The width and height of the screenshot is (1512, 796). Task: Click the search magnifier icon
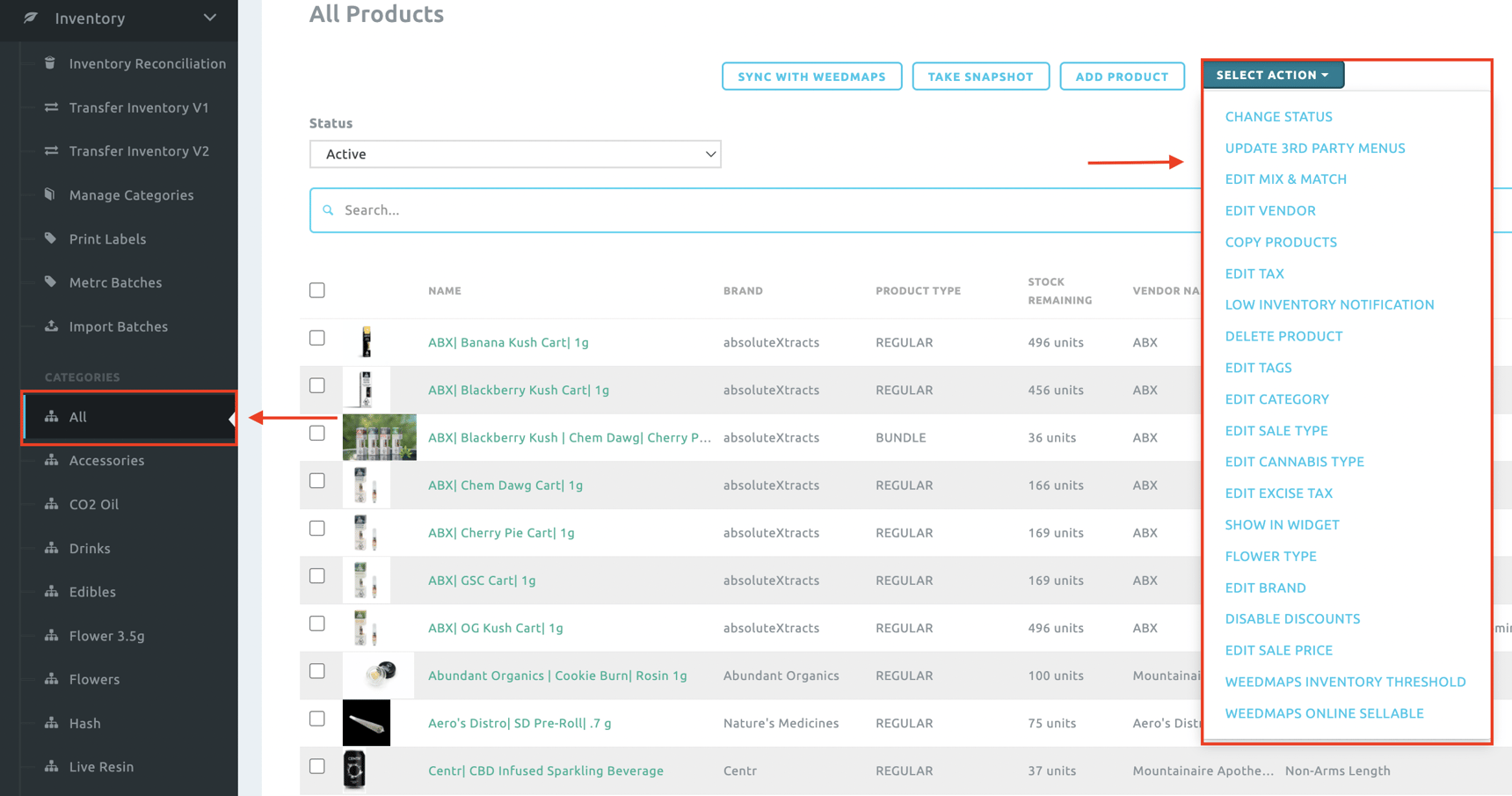[x=328, y=209]
